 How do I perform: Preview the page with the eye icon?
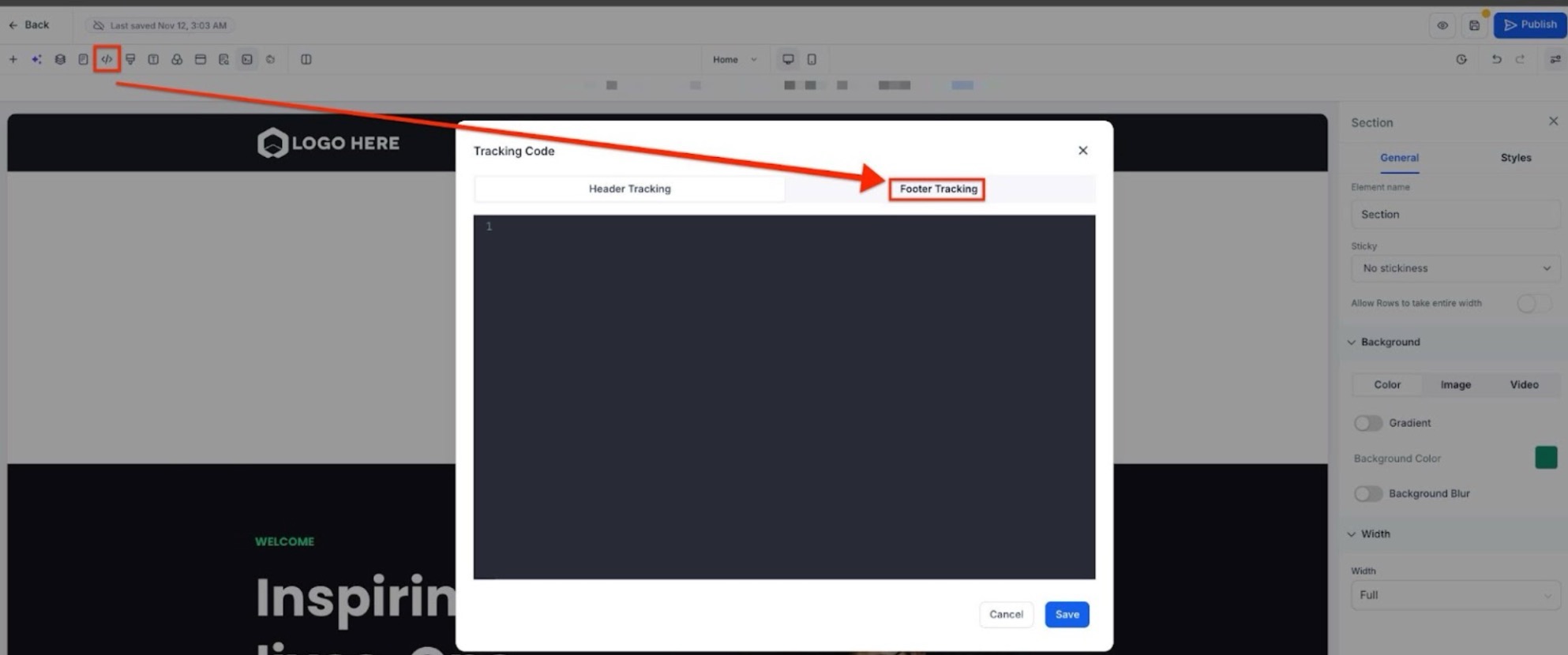pos(1442,25)
